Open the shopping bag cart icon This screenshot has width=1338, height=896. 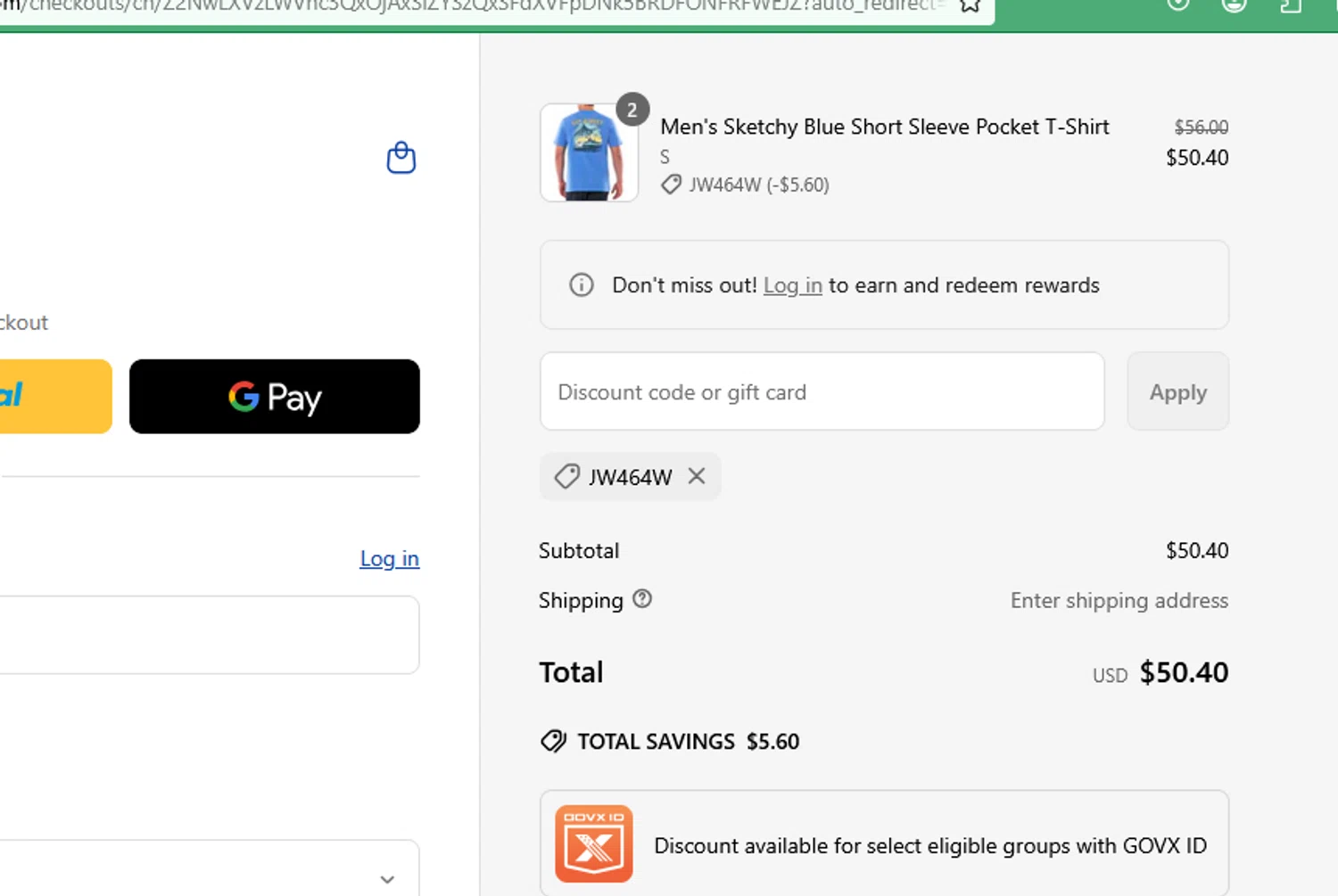[401, 158]
